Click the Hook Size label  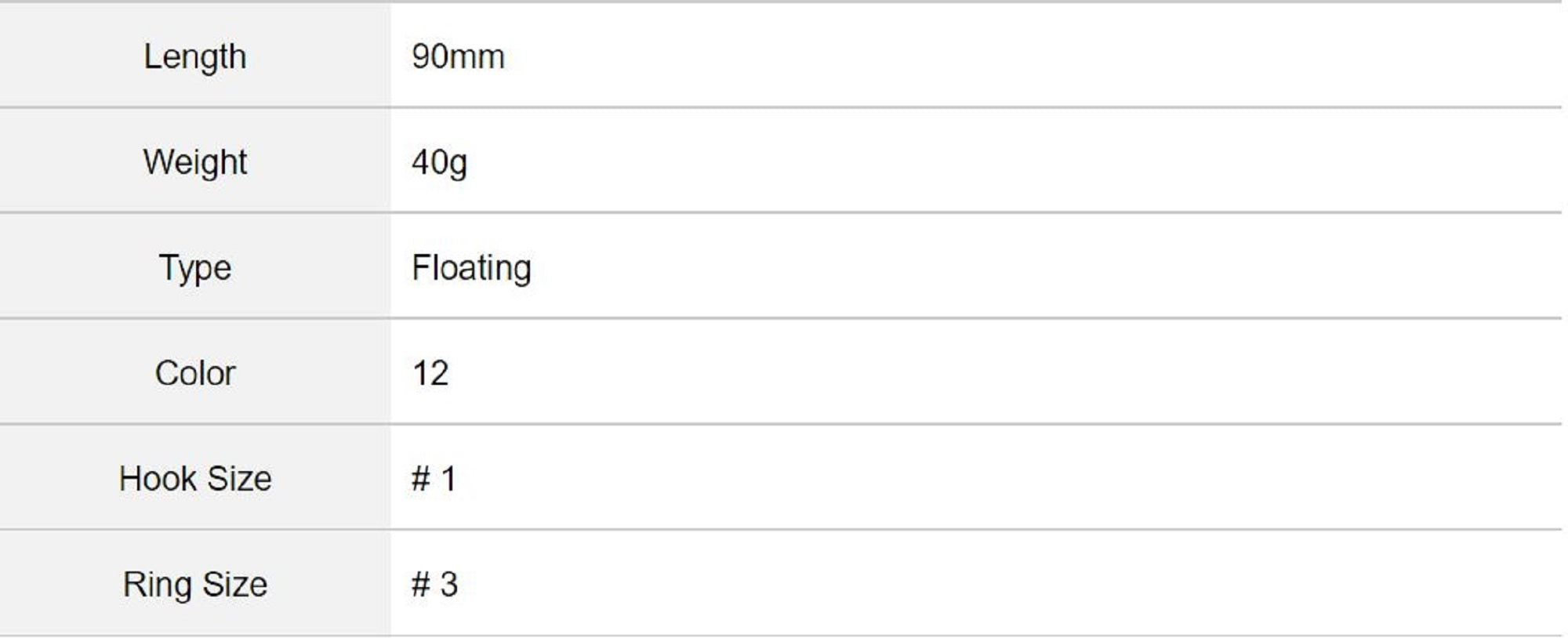click(x=194, y=479)
